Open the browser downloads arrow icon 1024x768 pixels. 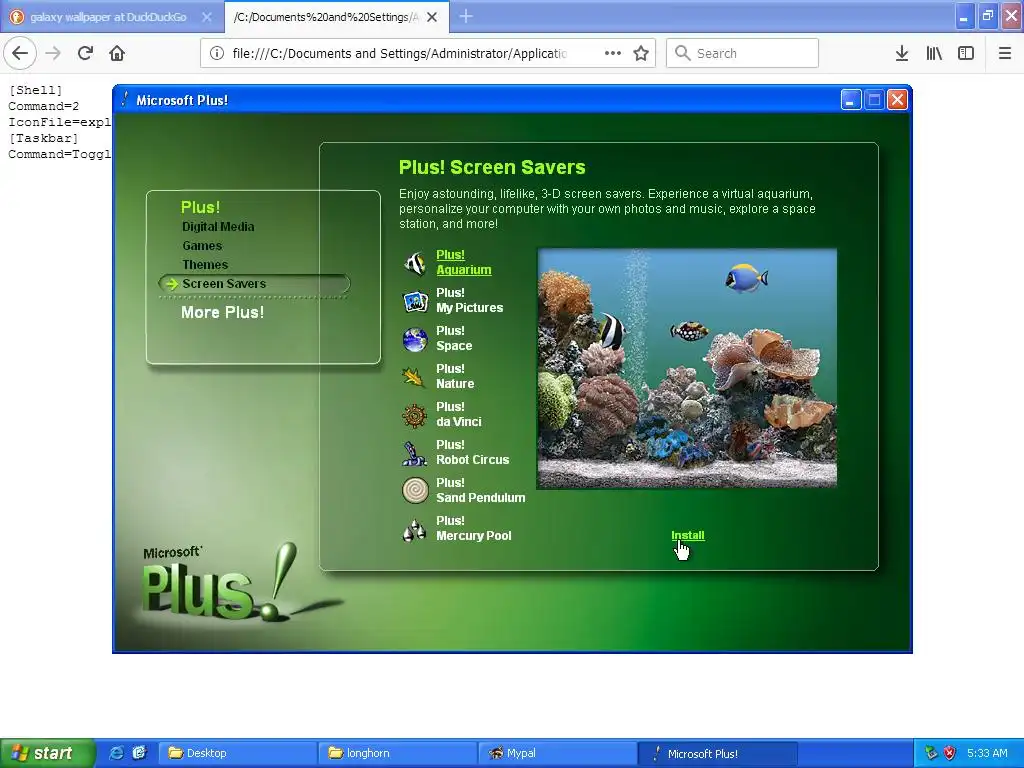tap(902, 53)
